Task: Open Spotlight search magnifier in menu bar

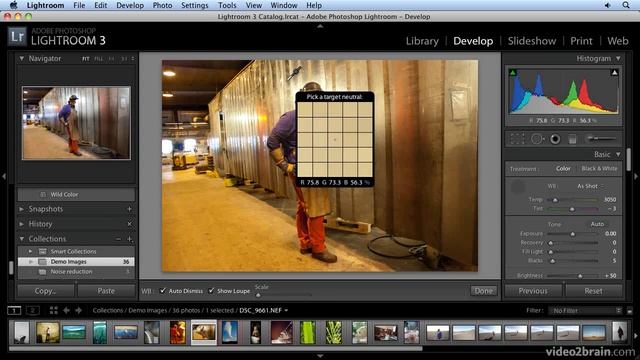Action: (626, 5)
